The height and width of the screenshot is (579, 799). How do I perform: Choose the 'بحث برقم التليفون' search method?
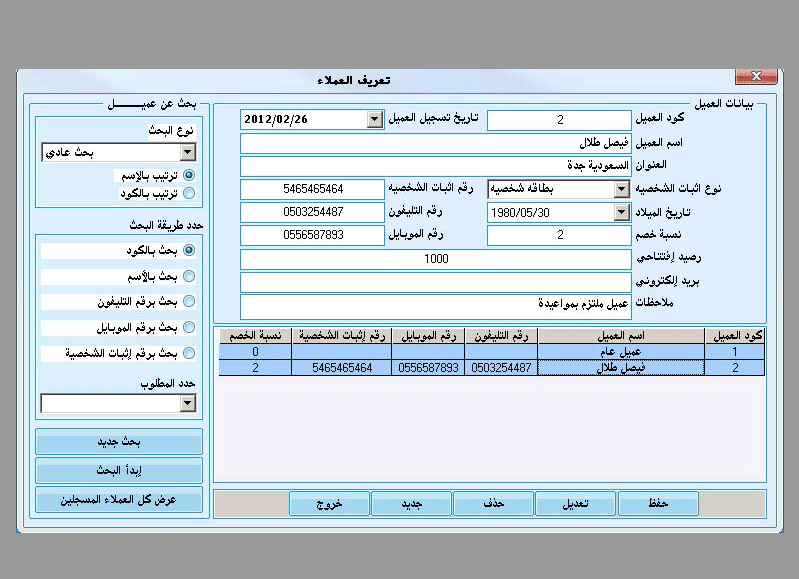click(189, 301)
